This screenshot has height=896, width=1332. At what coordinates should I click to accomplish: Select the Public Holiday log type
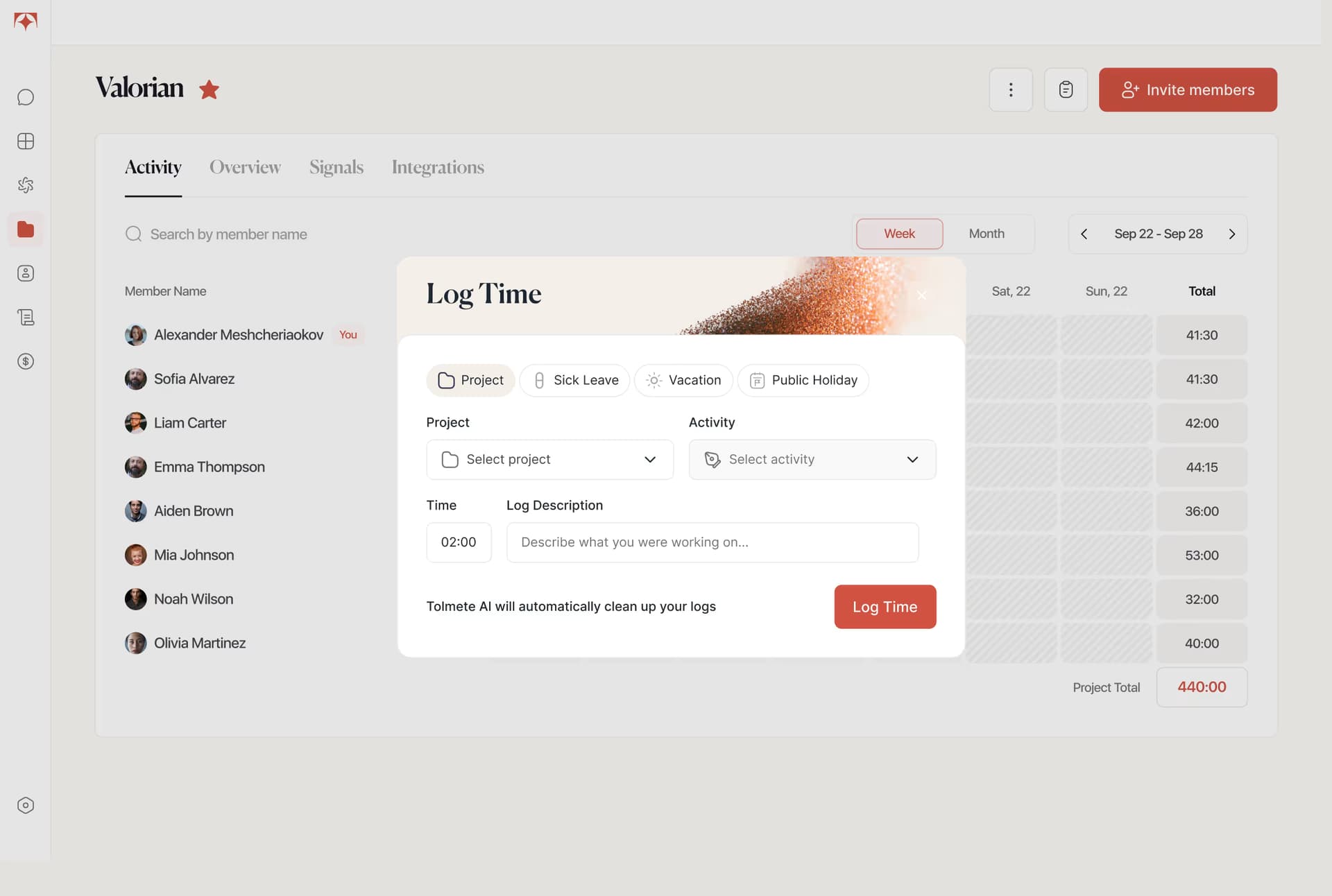(x=803, y=380)
